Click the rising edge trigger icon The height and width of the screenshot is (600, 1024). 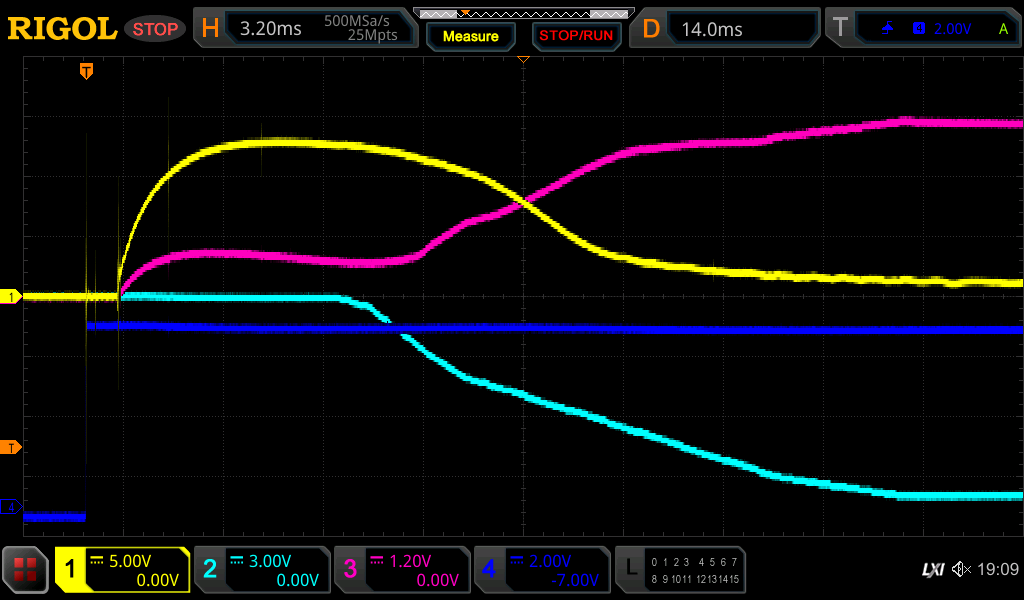tap(887, 29)
